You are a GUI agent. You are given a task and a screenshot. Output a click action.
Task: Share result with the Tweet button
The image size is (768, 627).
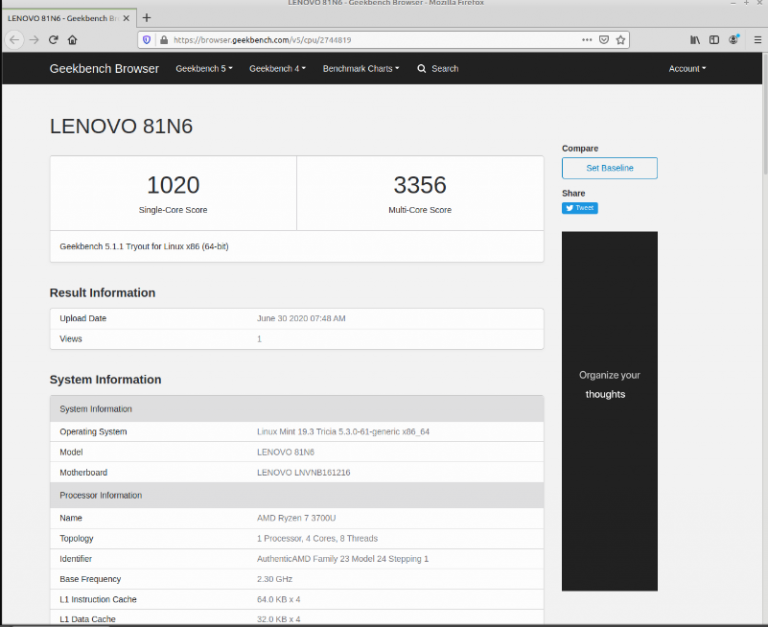(x=580, y=208)
